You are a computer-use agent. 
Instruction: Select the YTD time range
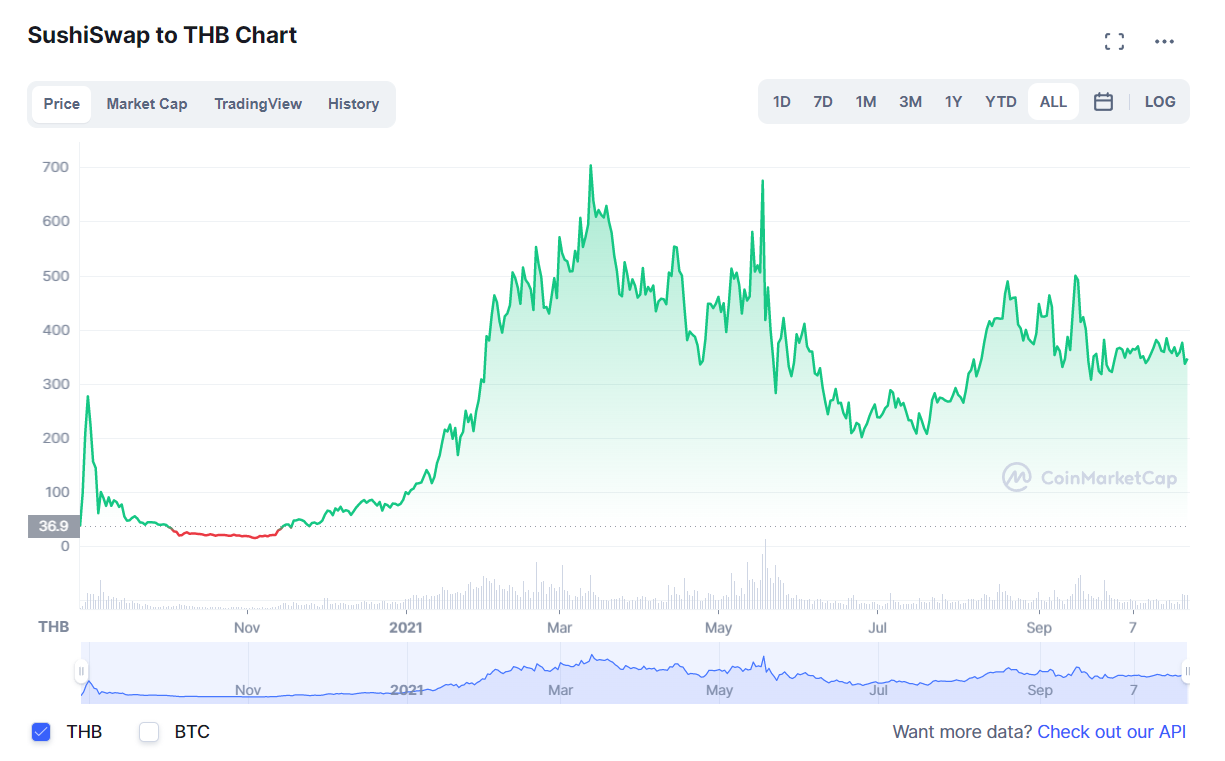point(1001,101)
